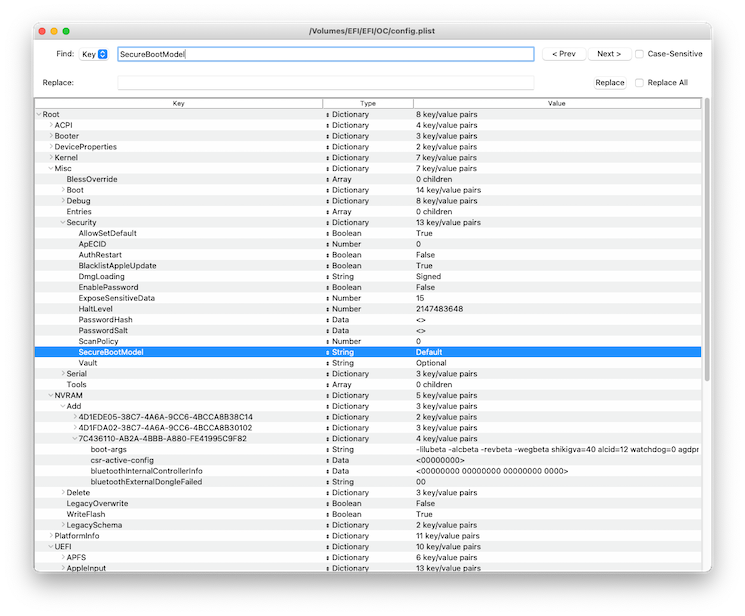Select the Entries array row
The width and height of the screenshot is (745, 616).
368,212
